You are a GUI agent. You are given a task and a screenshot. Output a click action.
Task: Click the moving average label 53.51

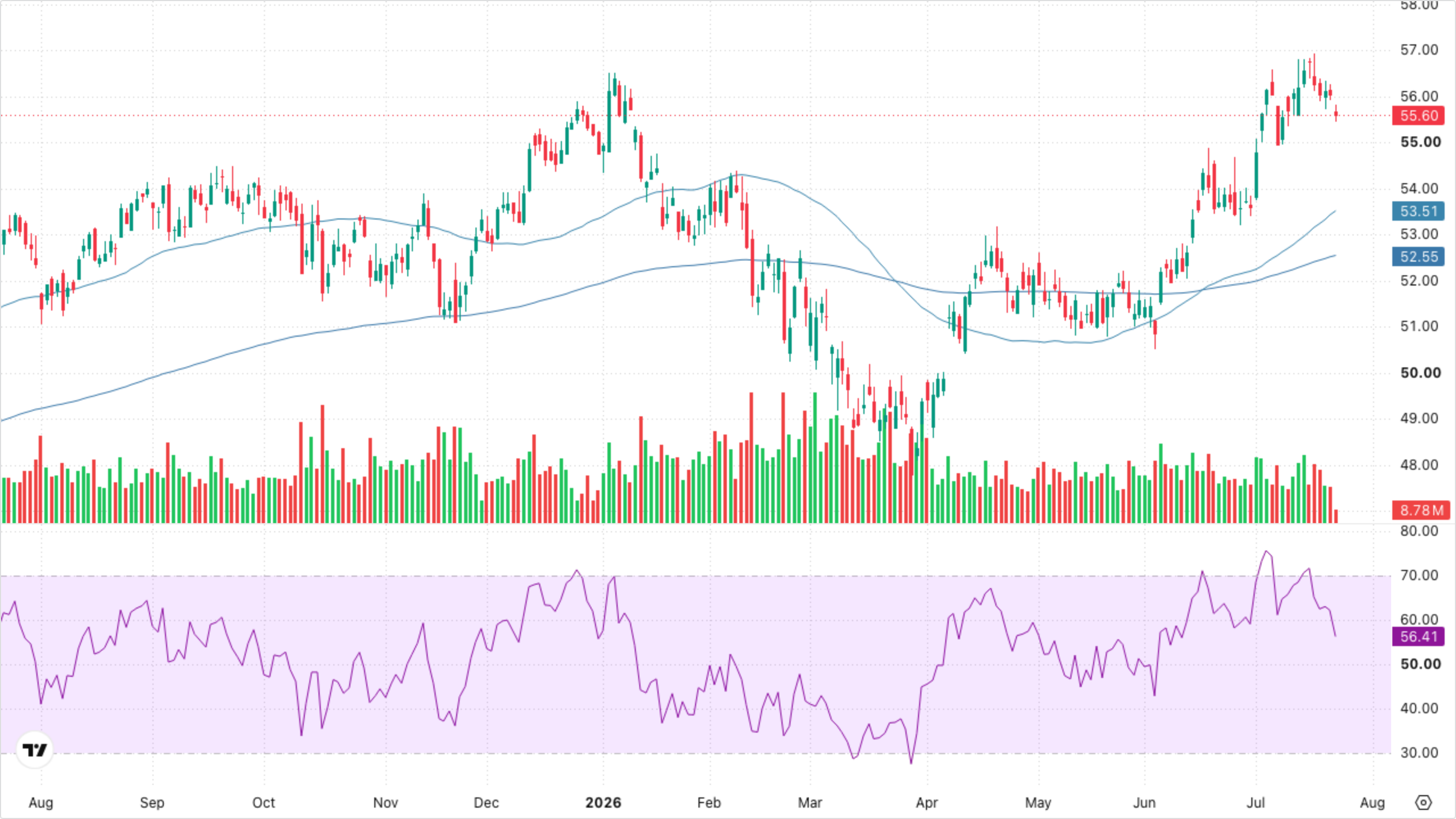tap(1418, 211)
